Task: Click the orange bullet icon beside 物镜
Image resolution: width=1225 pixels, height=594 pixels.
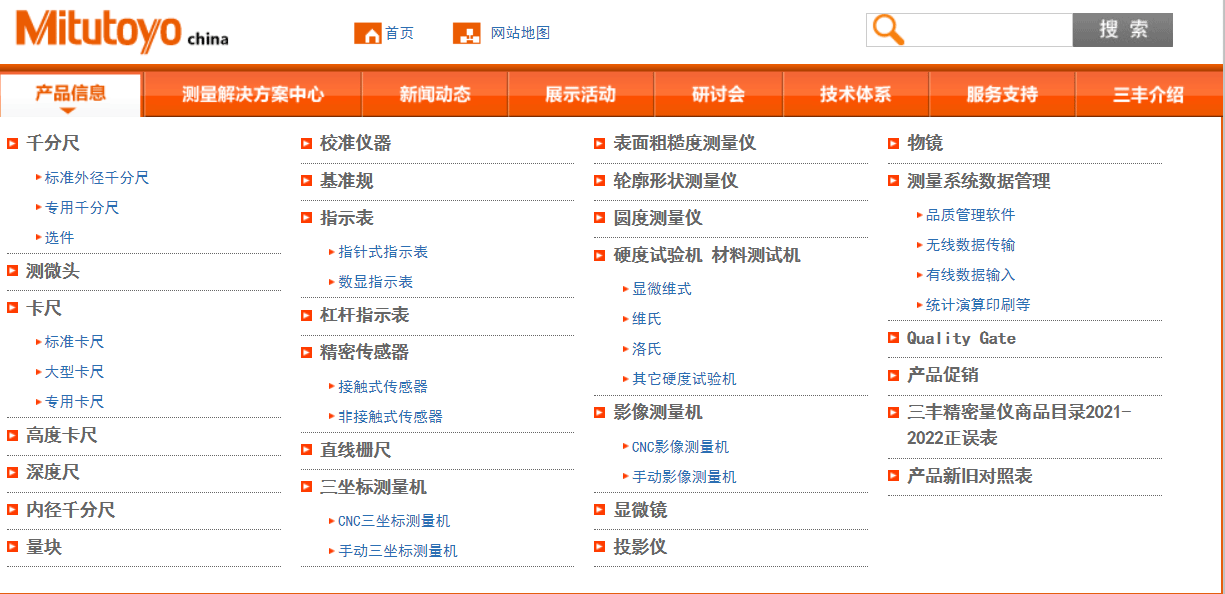Action: point(894,144)
